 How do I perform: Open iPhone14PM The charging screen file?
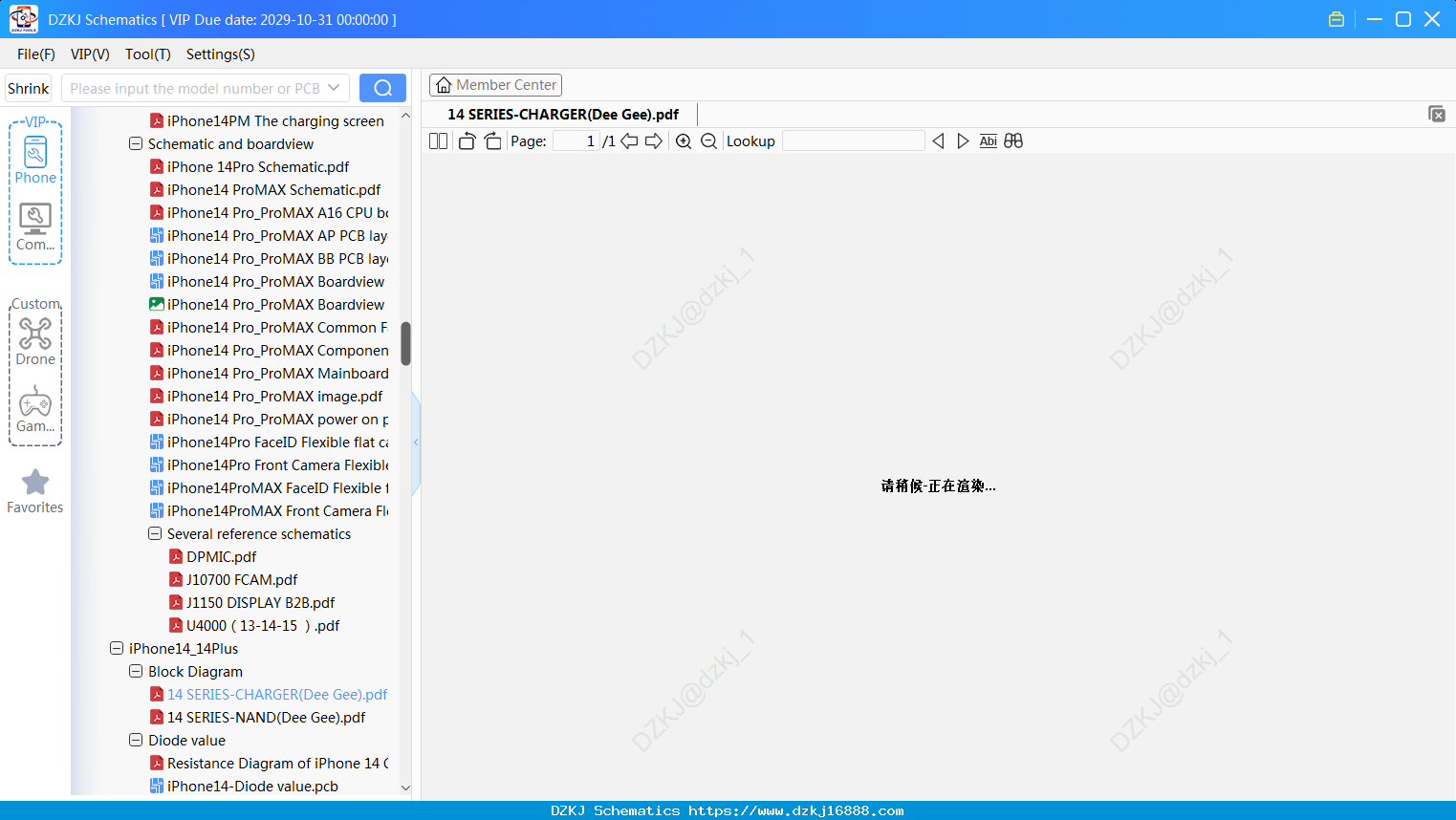pyautogui.click(x=267, y=121)
